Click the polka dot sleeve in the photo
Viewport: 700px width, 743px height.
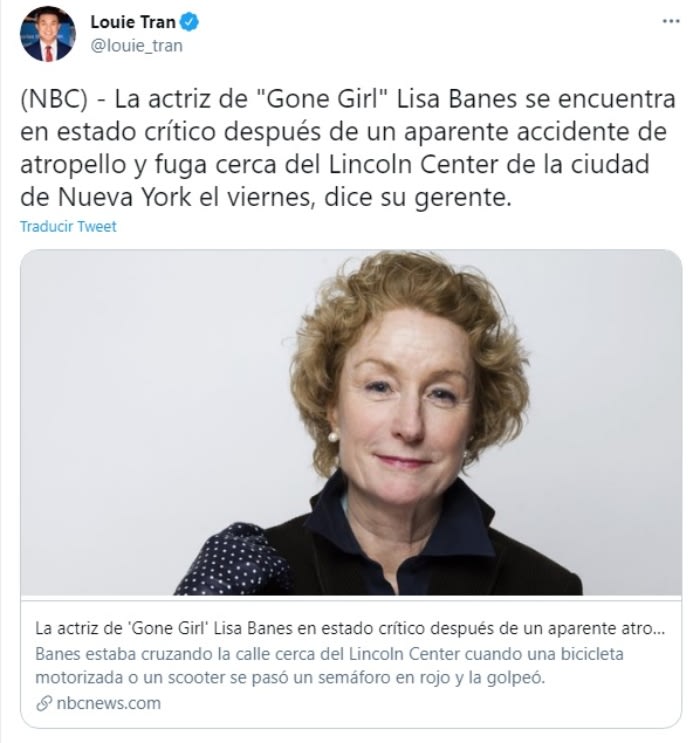coord(235,560)
